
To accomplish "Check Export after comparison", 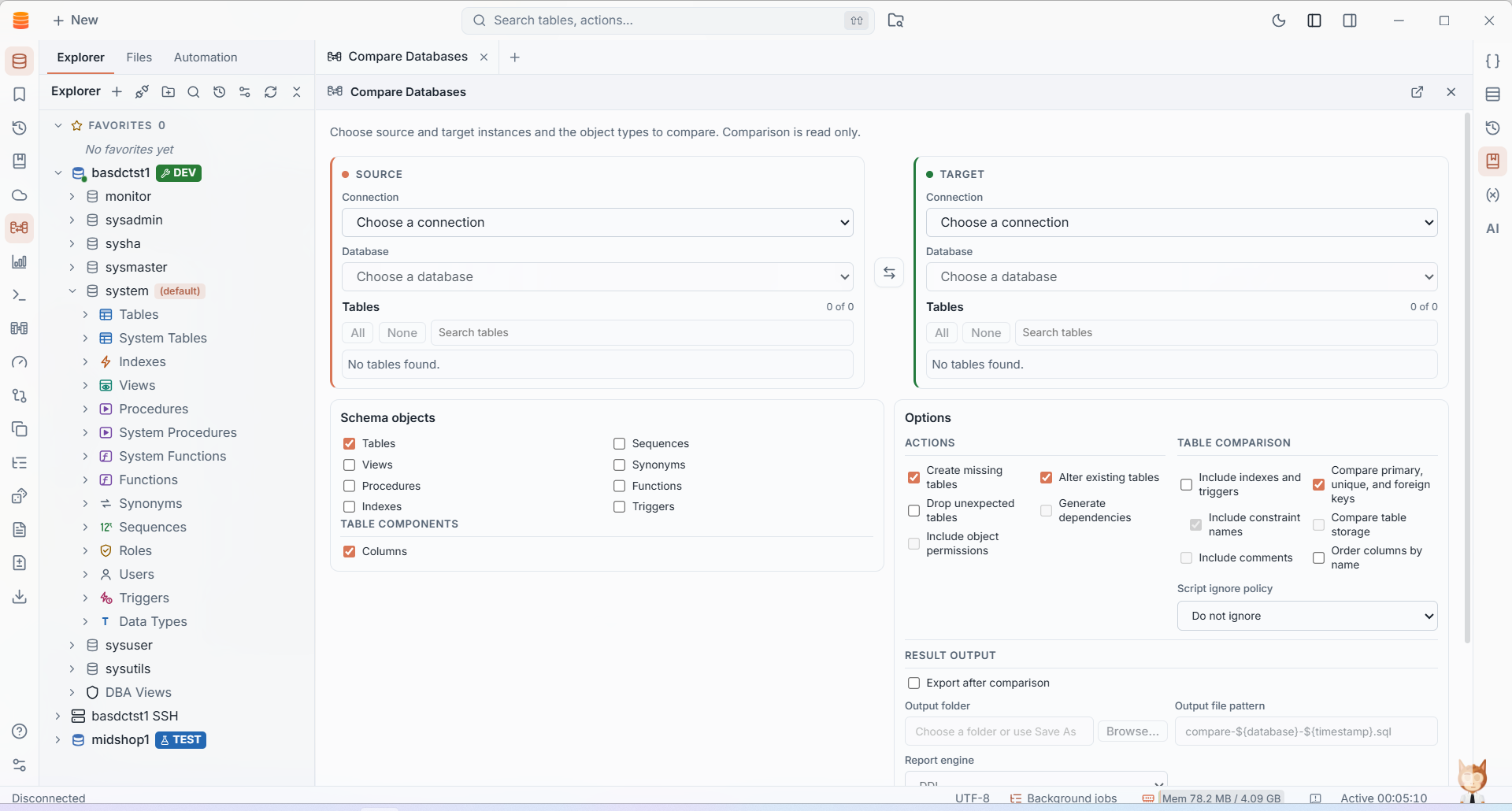I will pos(914,683).
